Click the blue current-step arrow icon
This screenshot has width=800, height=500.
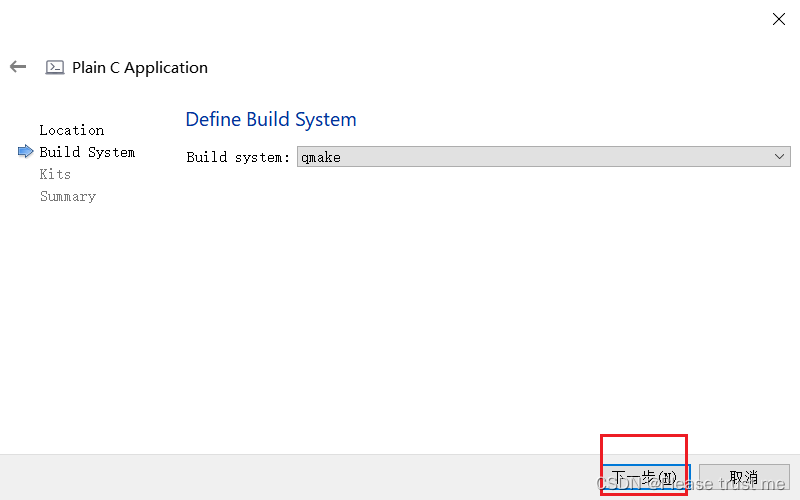coord(26,152)
